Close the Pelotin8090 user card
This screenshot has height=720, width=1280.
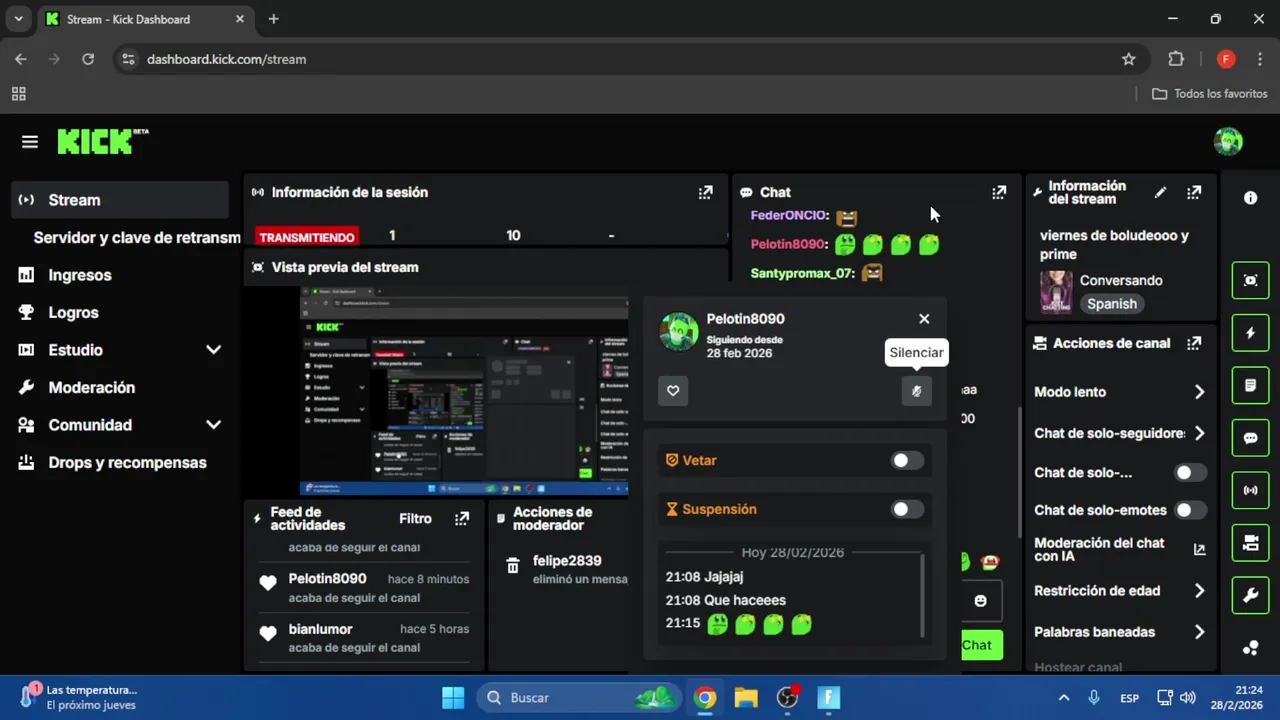click(x=924, y=318)
